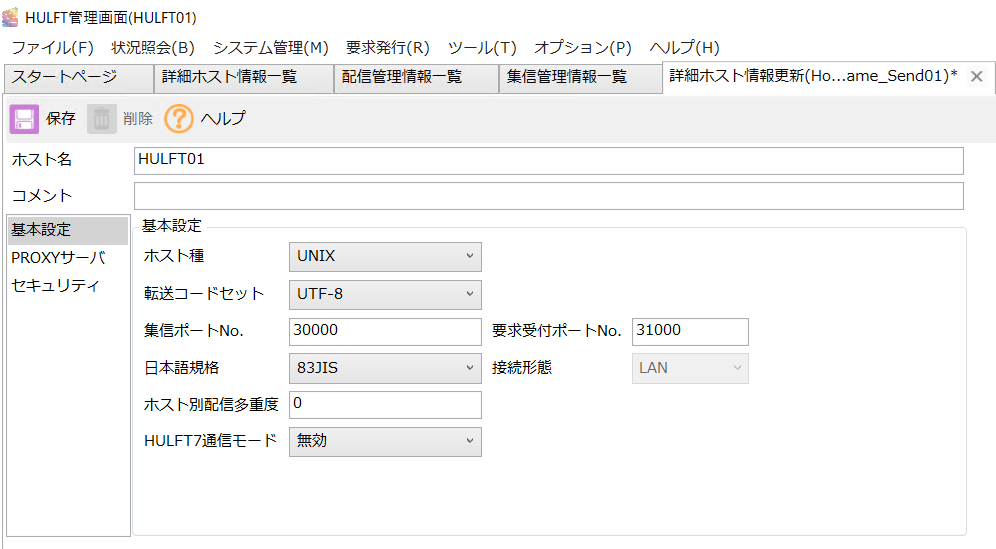Click the disabled 接続形態 LAN dropdown
This screenshot has width=996, height=549.
pos(690,369)
